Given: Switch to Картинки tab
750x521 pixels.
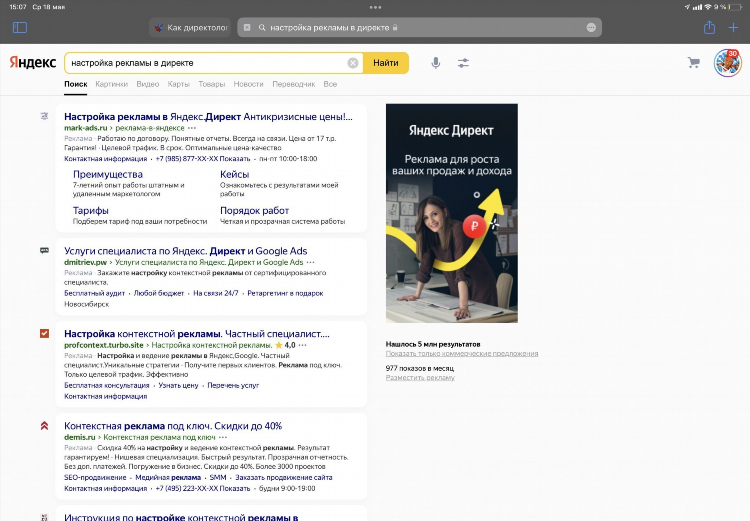Looking at the screenshot, I should 111,84.
